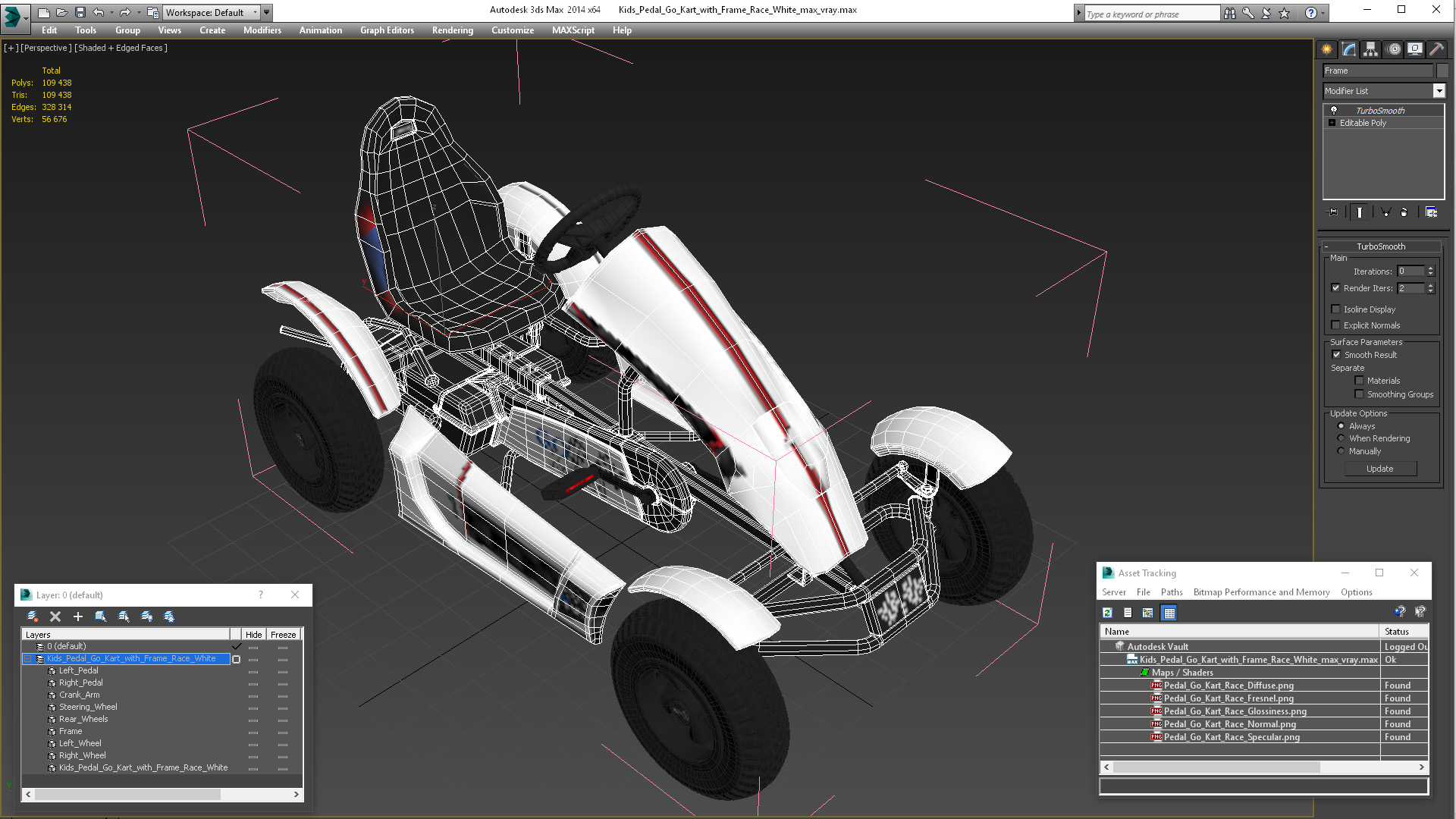Click the Name column header in Asset Tracking

coord(1239,632)
